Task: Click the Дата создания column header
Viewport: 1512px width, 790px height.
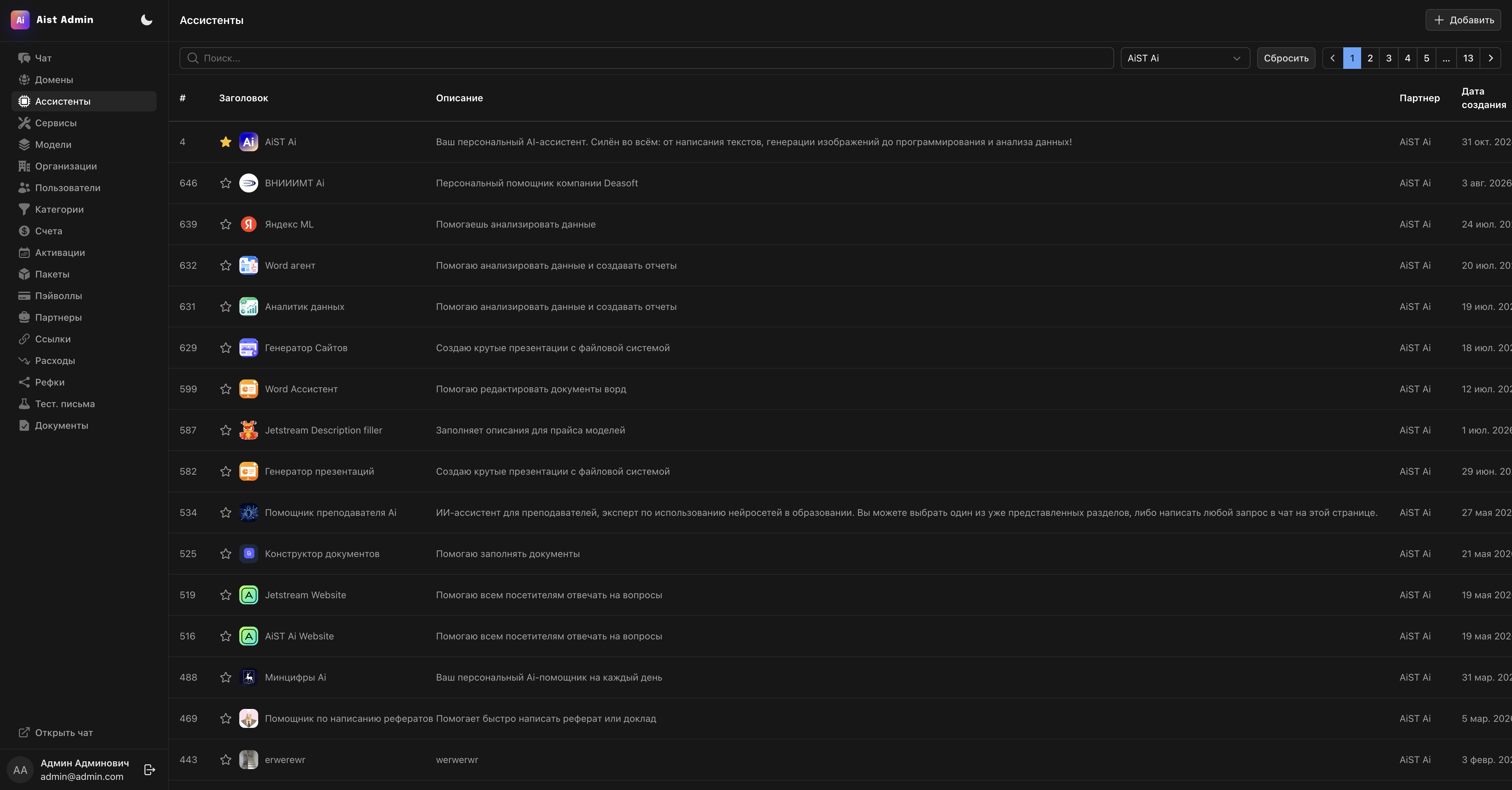Action: [x=1483, y=98]
